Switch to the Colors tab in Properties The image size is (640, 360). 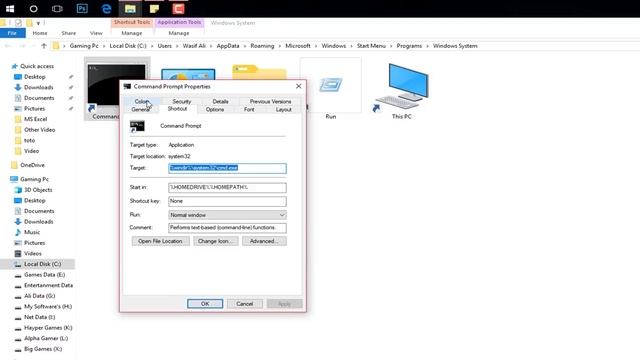click(x=142, y=101)
